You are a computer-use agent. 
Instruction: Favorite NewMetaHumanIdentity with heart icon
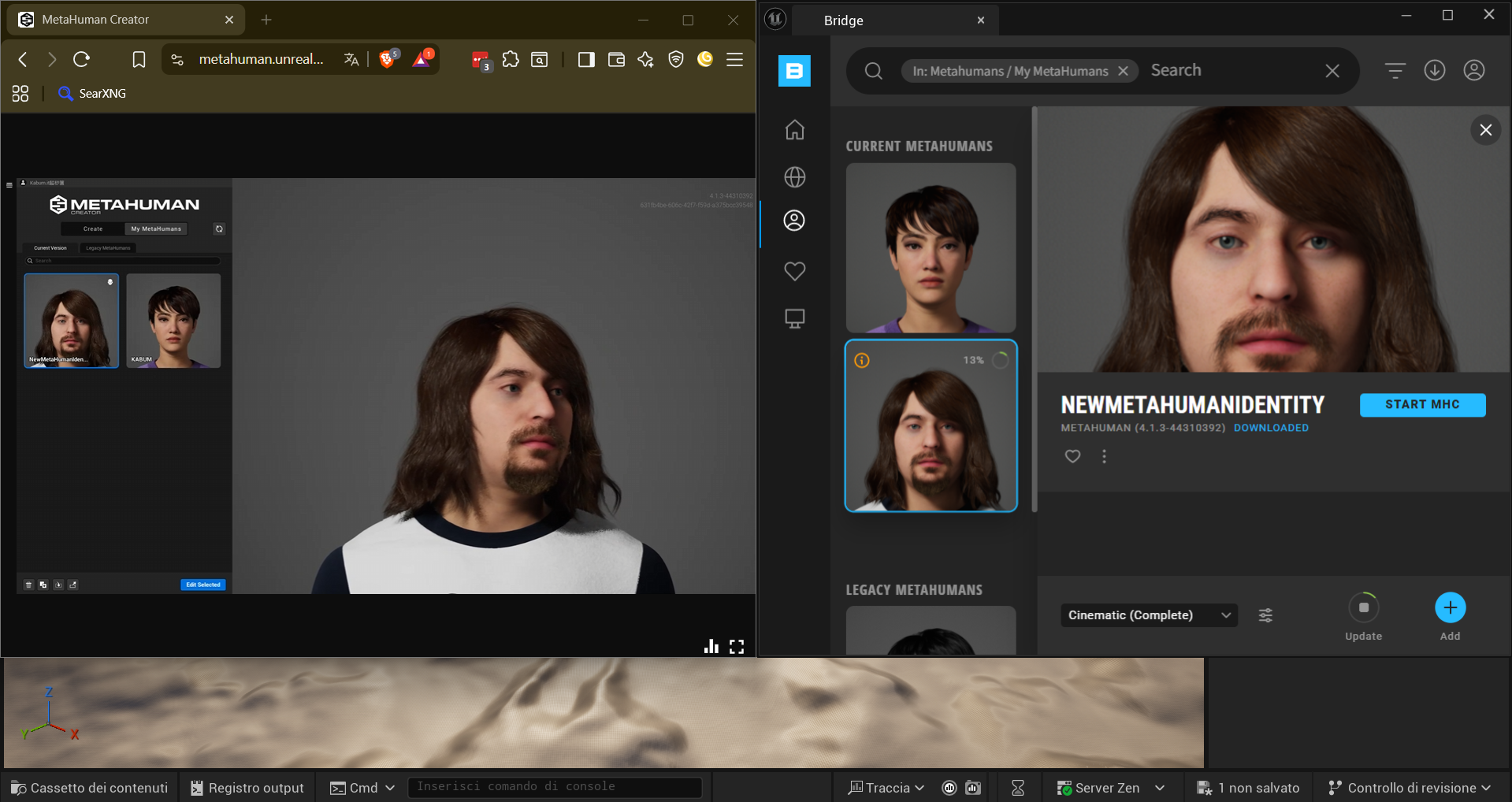[1072, 456]
